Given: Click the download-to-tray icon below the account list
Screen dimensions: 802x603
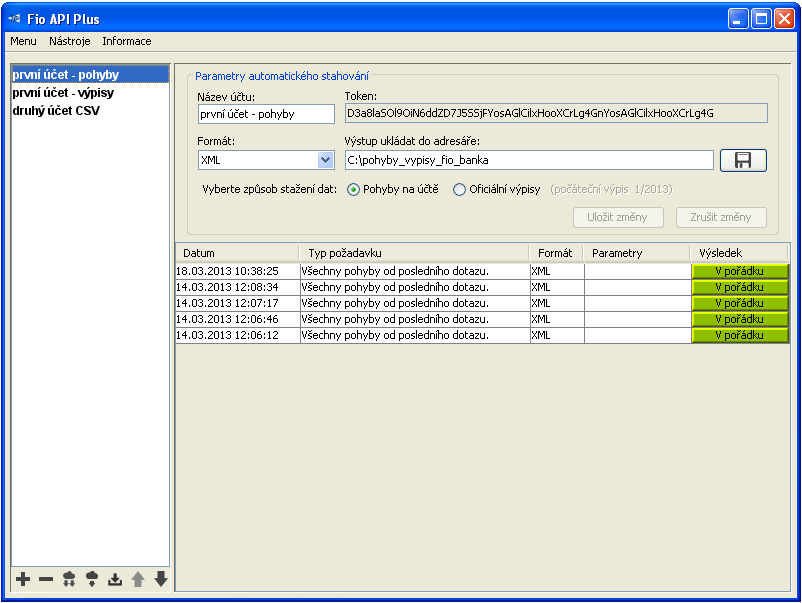Looking at the screenshot, I should pos(115,579).
